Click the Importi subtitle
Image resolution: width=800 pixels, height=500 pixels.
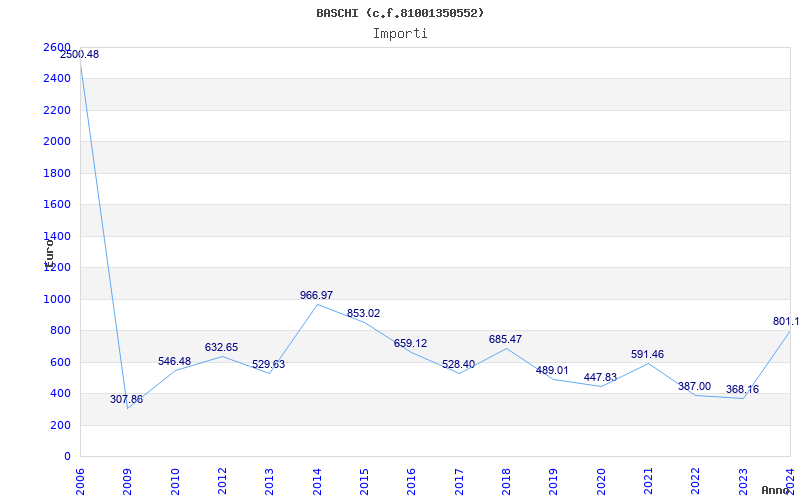(x=400, y=34)
